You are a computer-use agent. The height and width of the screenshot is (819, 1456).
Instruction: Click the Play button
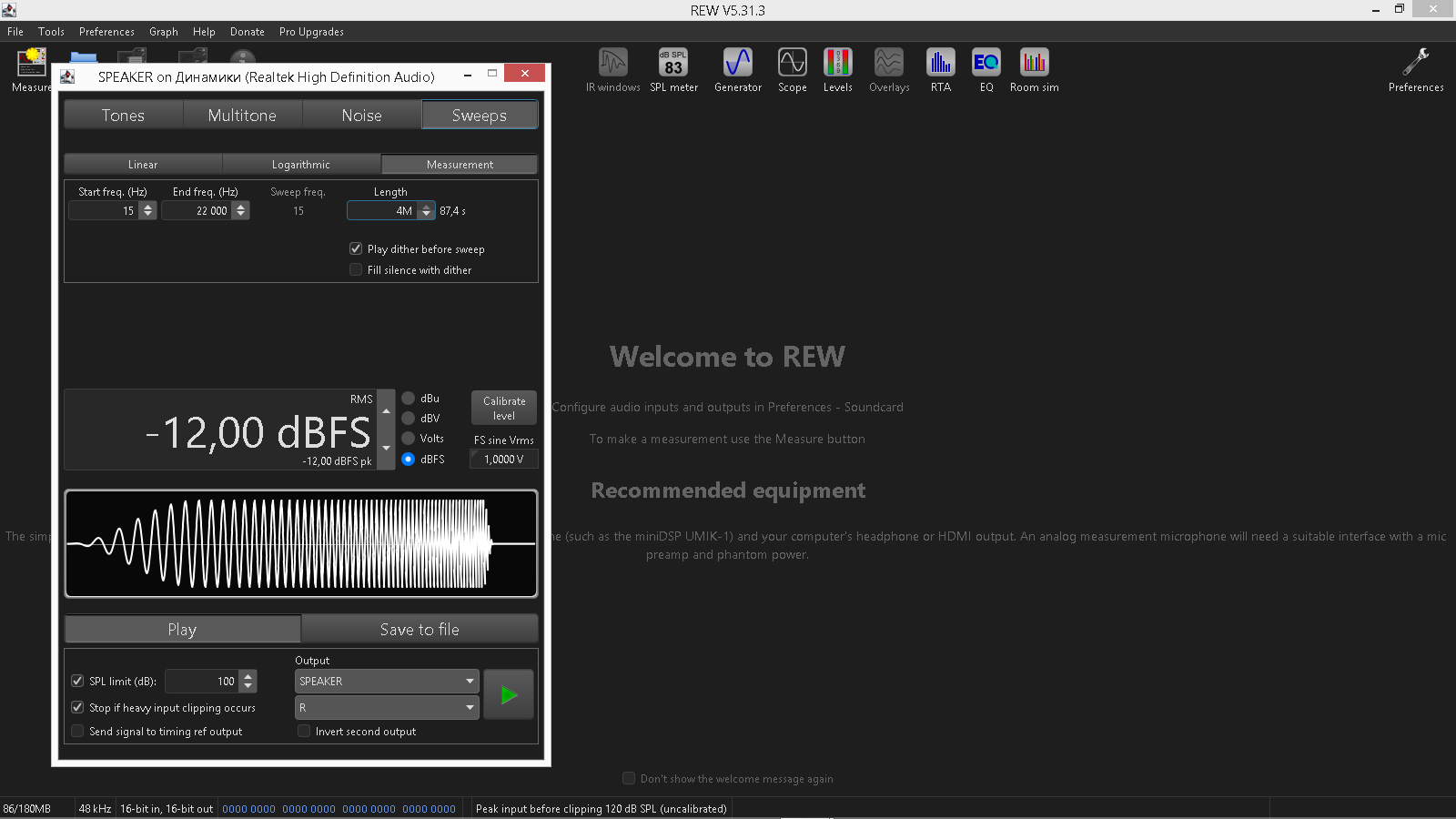[x=182, y=629]
